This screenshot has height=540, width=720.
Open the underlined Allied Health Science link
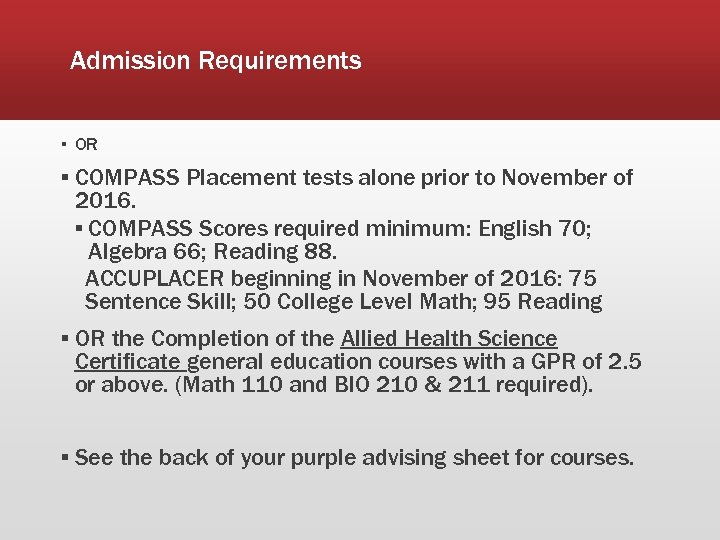449,339
